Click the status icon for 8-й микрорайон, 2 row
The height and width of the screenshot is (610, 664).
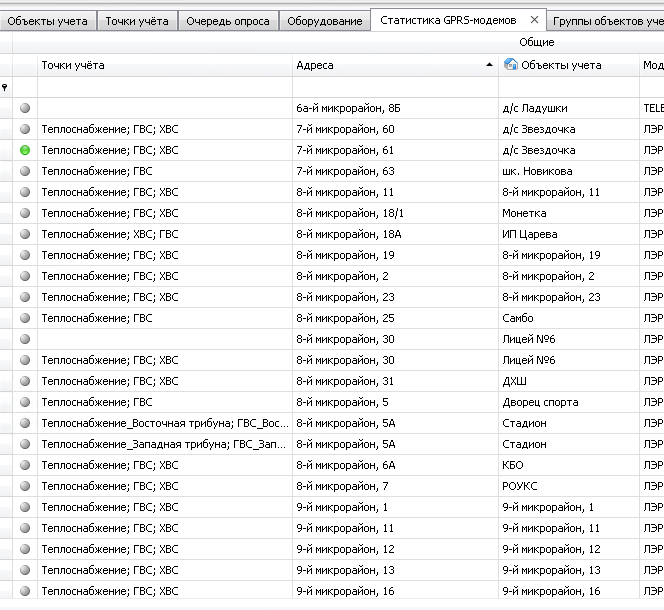coord(25,276)
